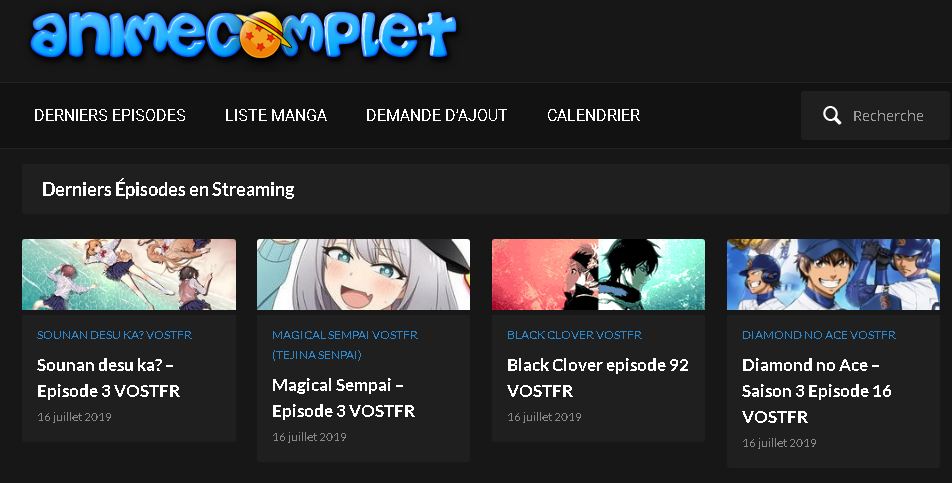Watch Black Clover episode 92 VOSTFR title
The height and width of the screenshot is (483, 952).
pyautogui.click(x=597, y=378)
